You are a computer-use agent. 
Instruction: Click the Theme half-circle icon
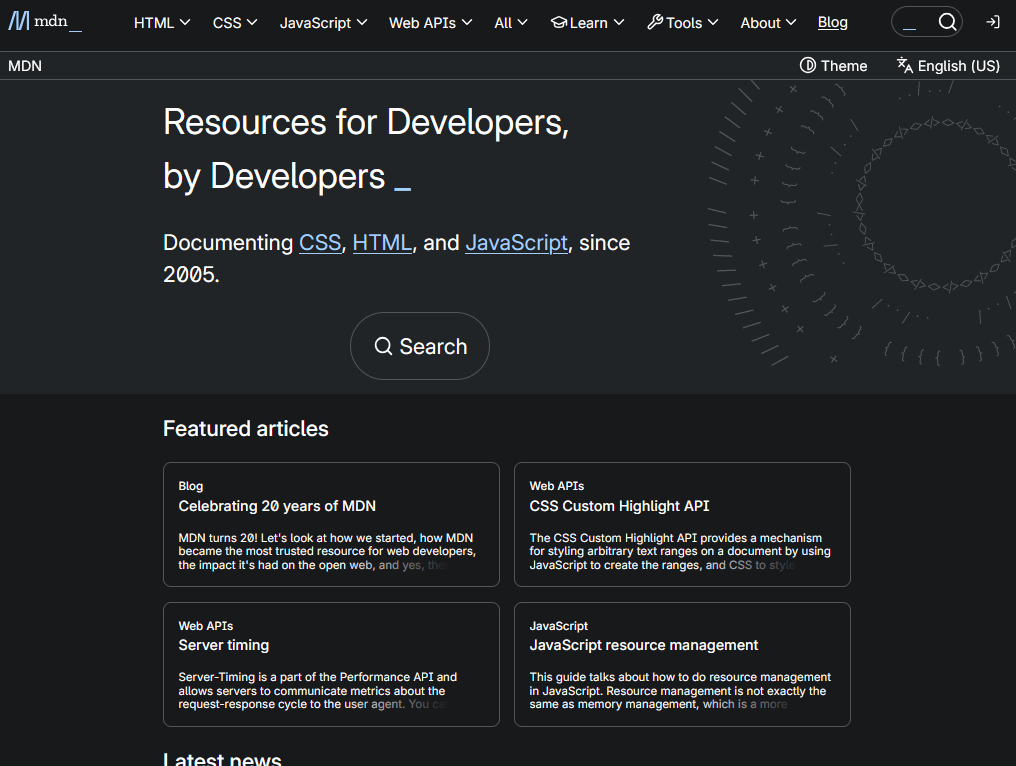pos(808,66)
